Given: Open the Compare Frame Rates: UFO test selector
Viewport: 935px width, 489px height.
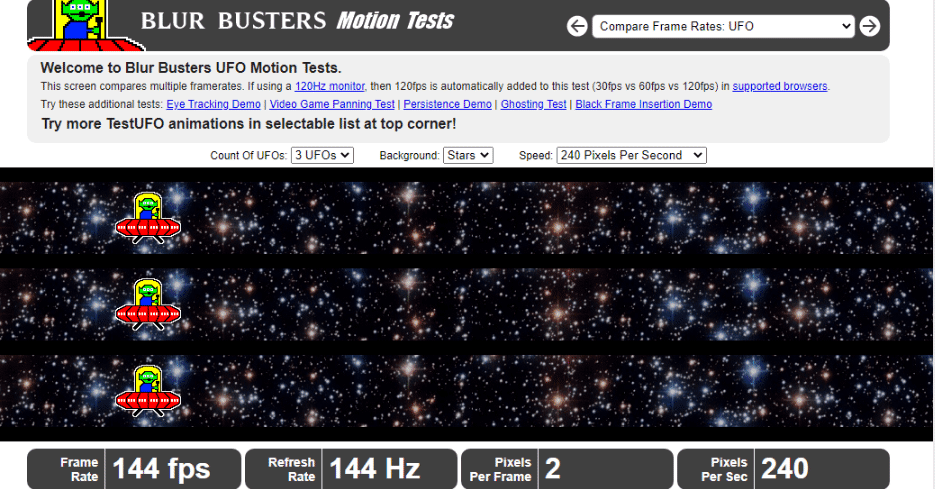Looking at the screenshot, I should 723,26.
